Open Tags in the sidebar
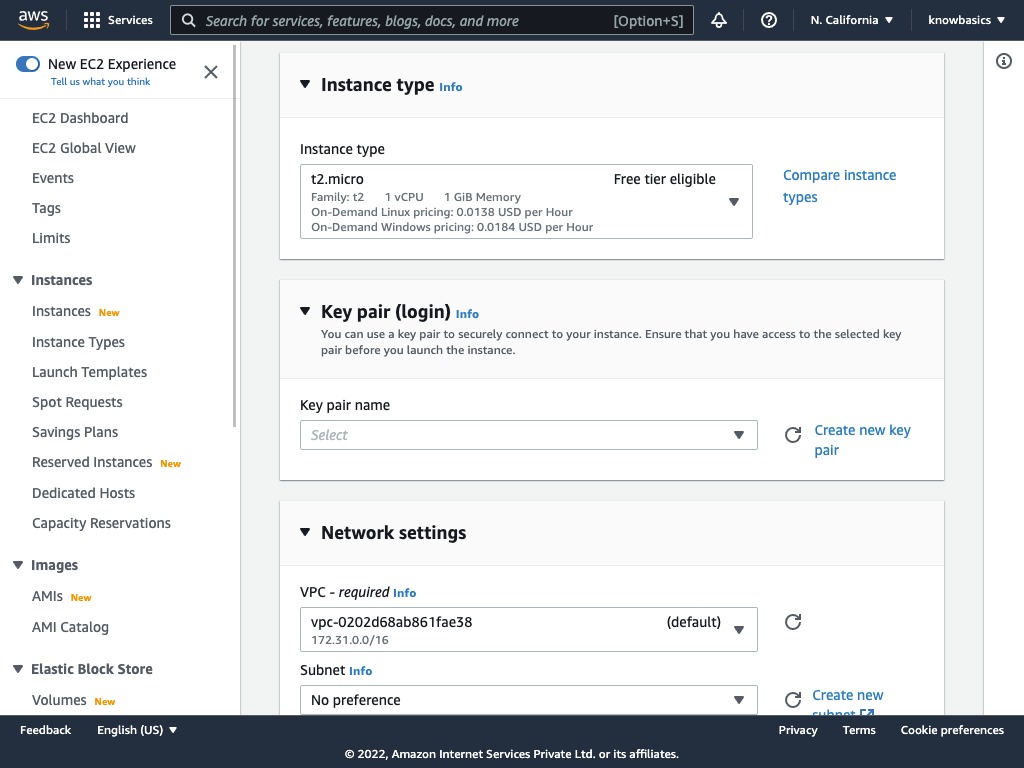The height and width of the screenshot is (768, 1024). [x=46, y=208]
